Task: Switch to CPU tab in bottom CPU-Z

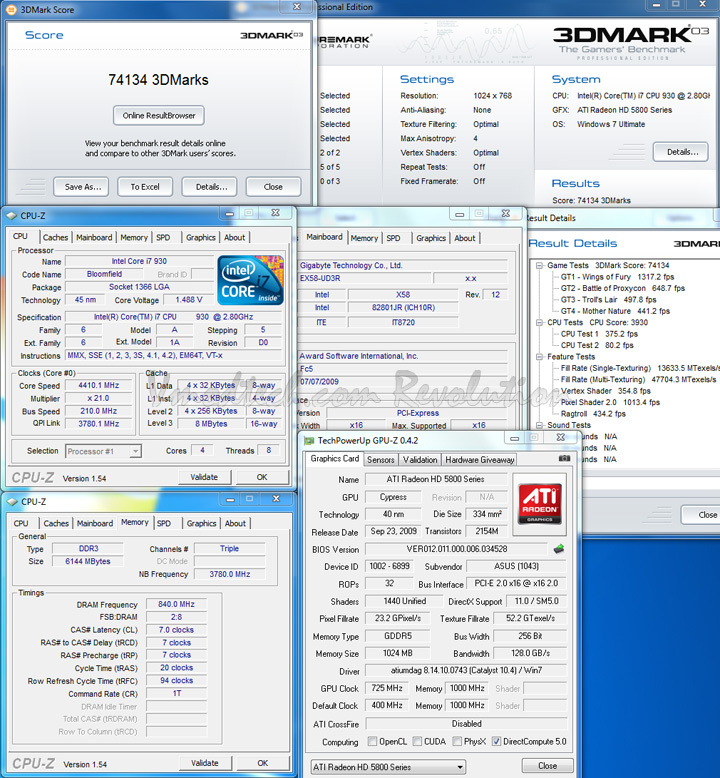Action: pyautogui.click(x=21, y=523)
